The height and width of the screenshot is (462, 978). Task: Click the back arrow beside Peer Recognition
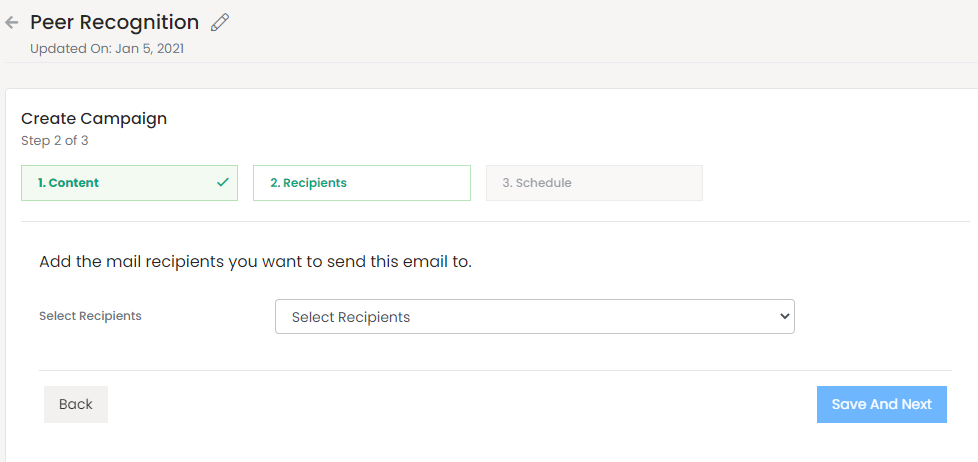point(12,22)
